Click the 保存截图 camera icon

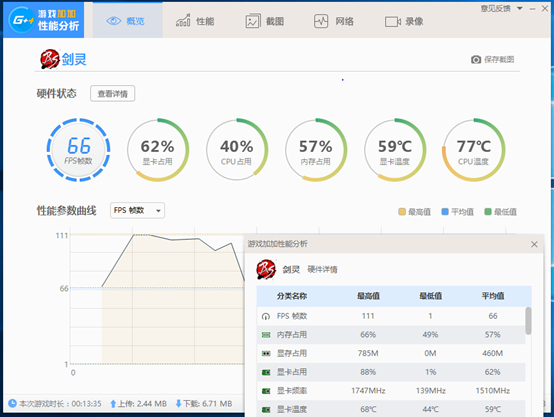tap(476, 59)
